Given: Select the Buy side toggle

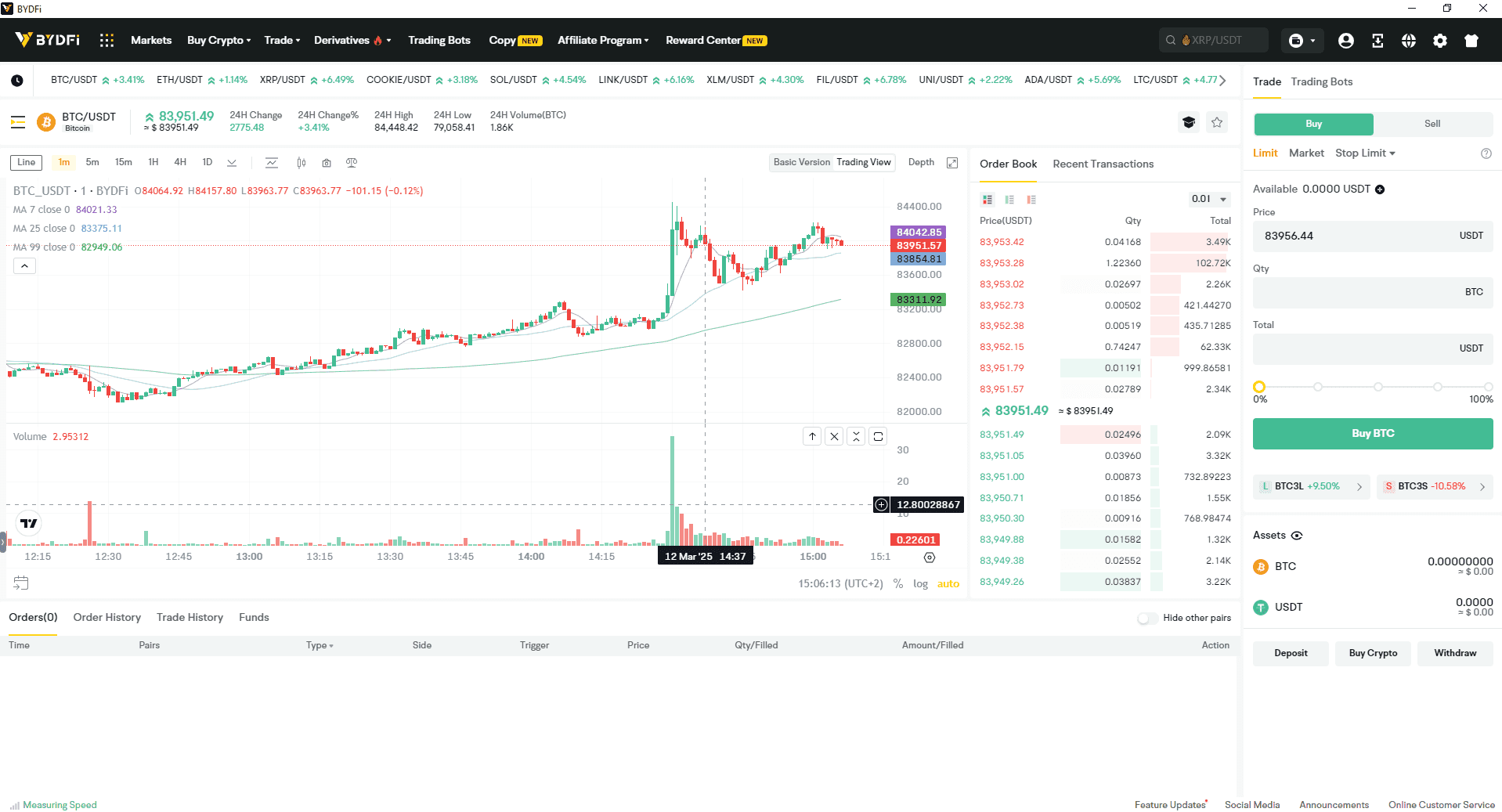Looking at the screenshot, I should tap(1313, 124).
